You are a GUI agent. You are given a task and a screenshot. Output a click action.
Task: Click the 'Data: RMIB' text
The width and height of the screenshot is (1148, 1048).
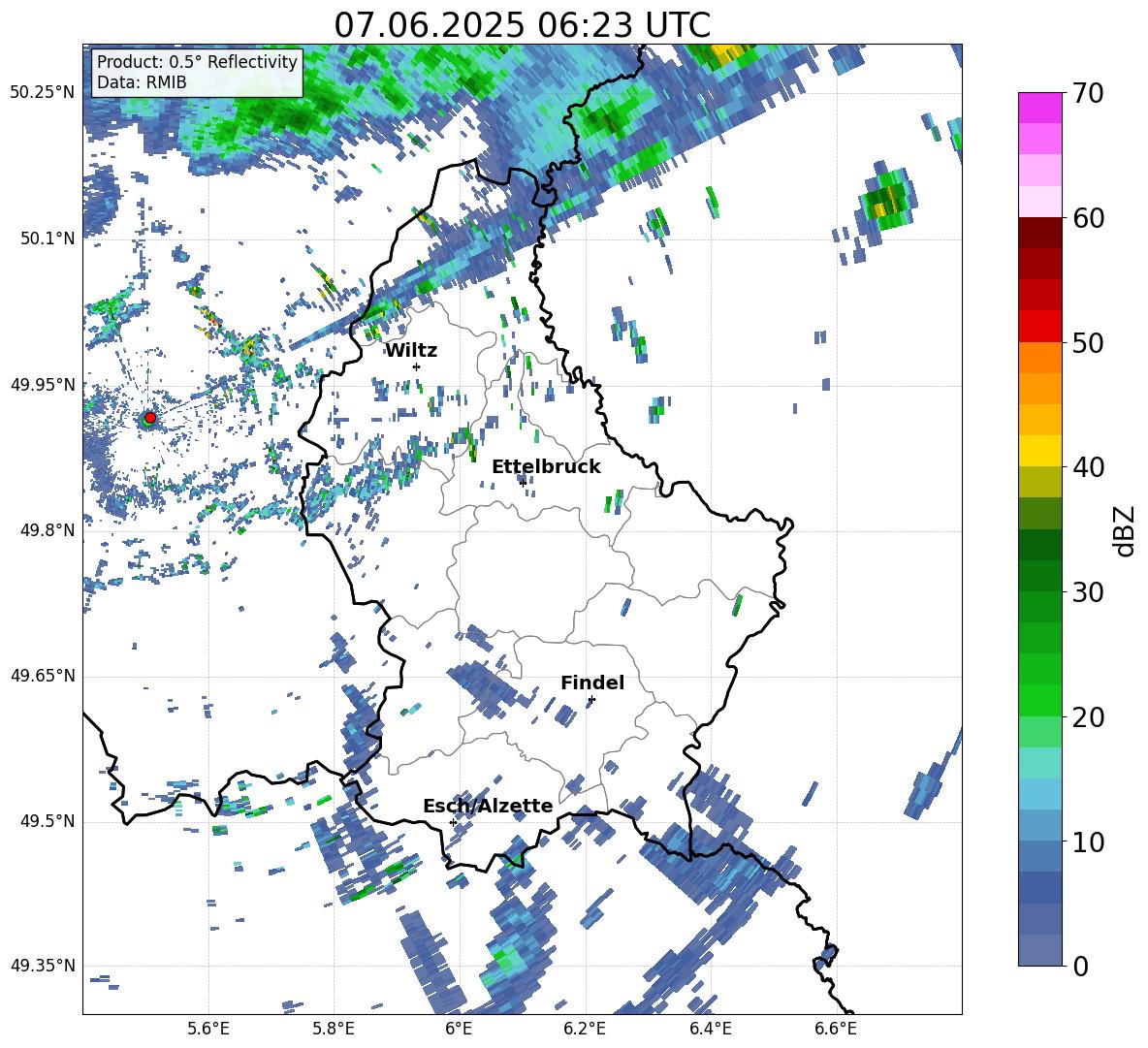(x=142, y=82)
